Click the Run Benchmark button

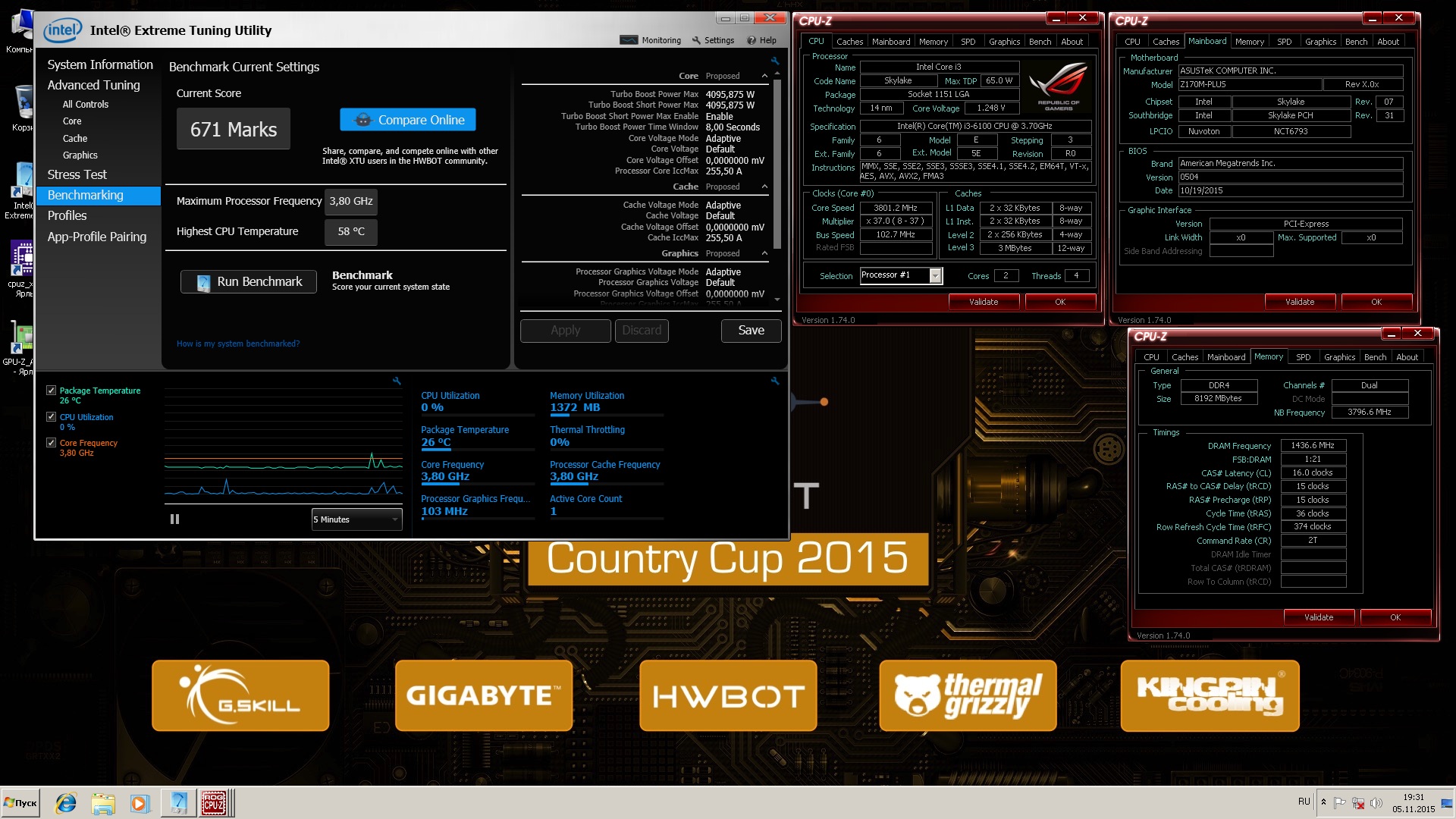pos(249,281)
